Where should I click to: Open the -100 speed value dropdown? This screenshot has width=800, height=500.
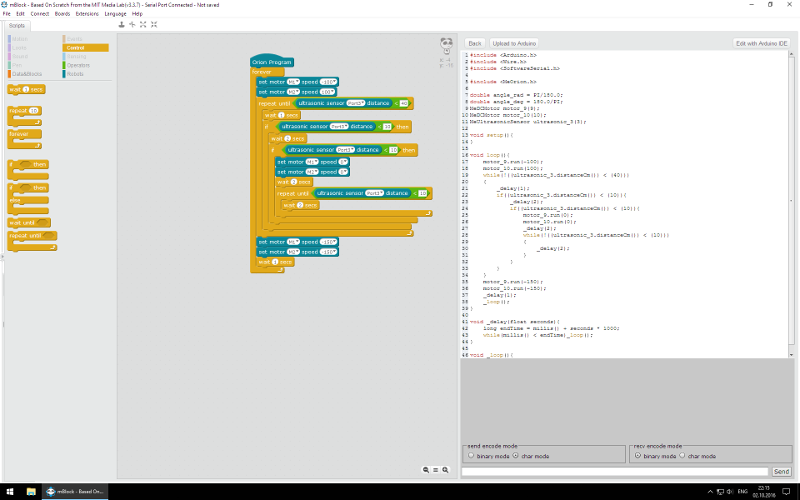point(328,82)
